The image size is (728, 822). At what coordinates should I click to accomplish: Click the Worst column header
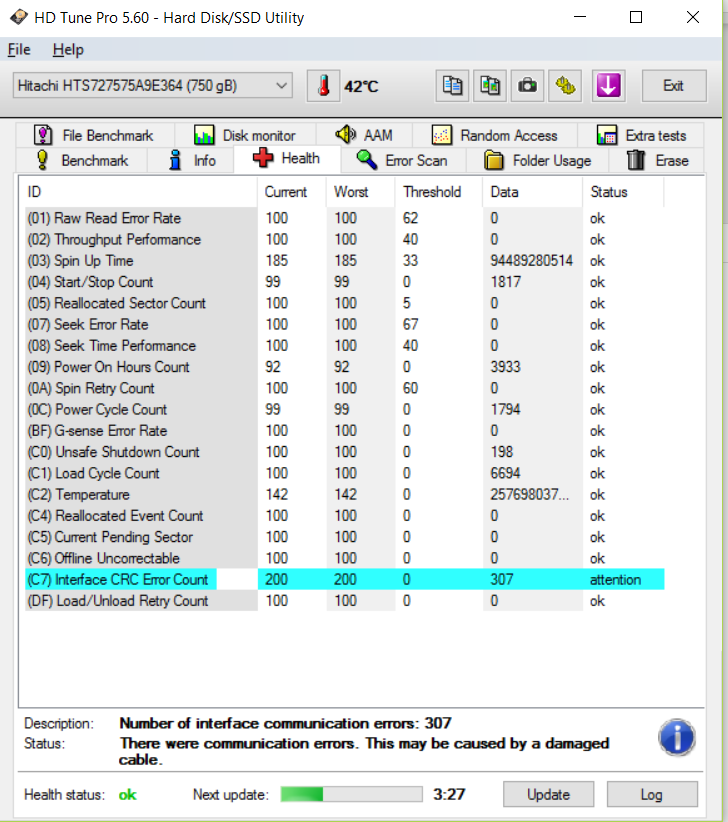point(361,192)
